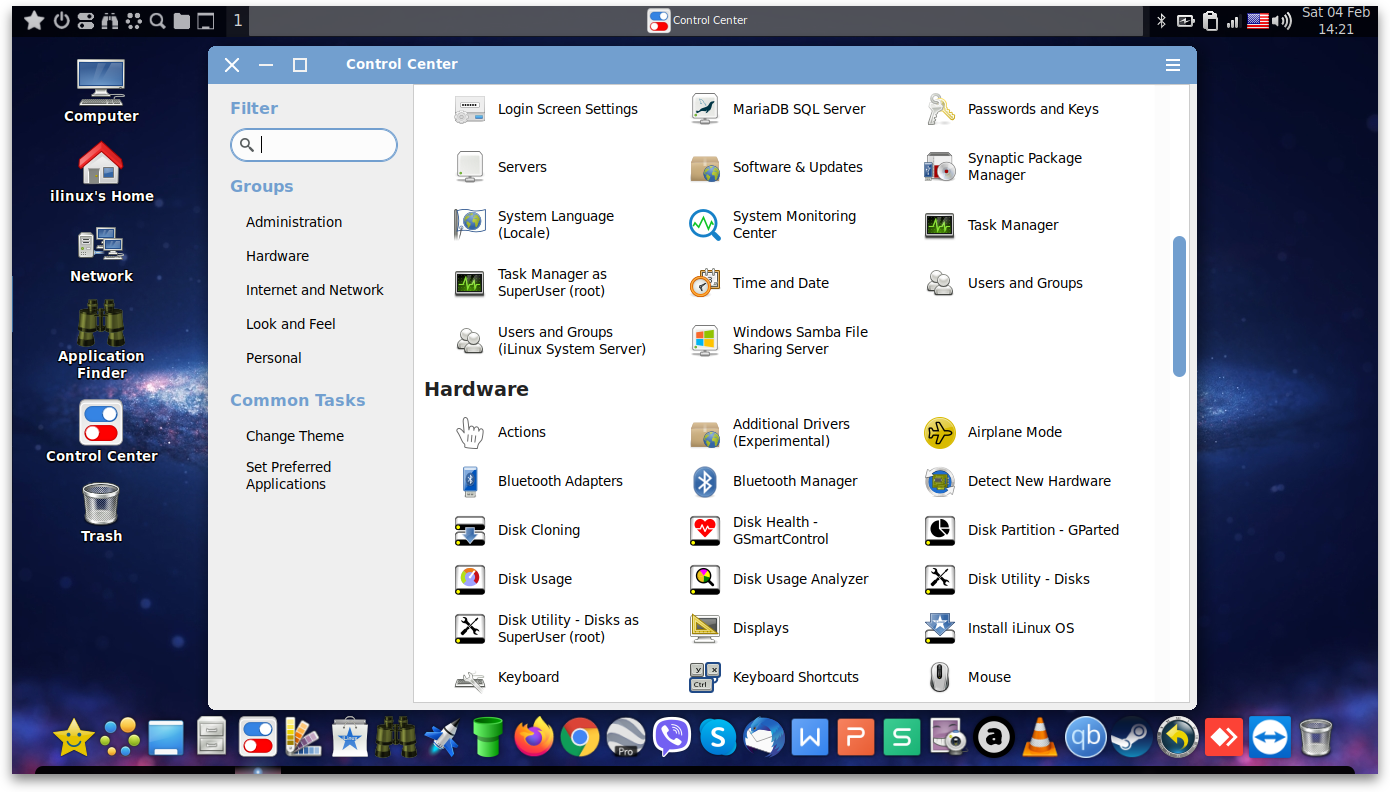Open Computer desktop icon
The image size is (1390, 792).
point(101,91)
